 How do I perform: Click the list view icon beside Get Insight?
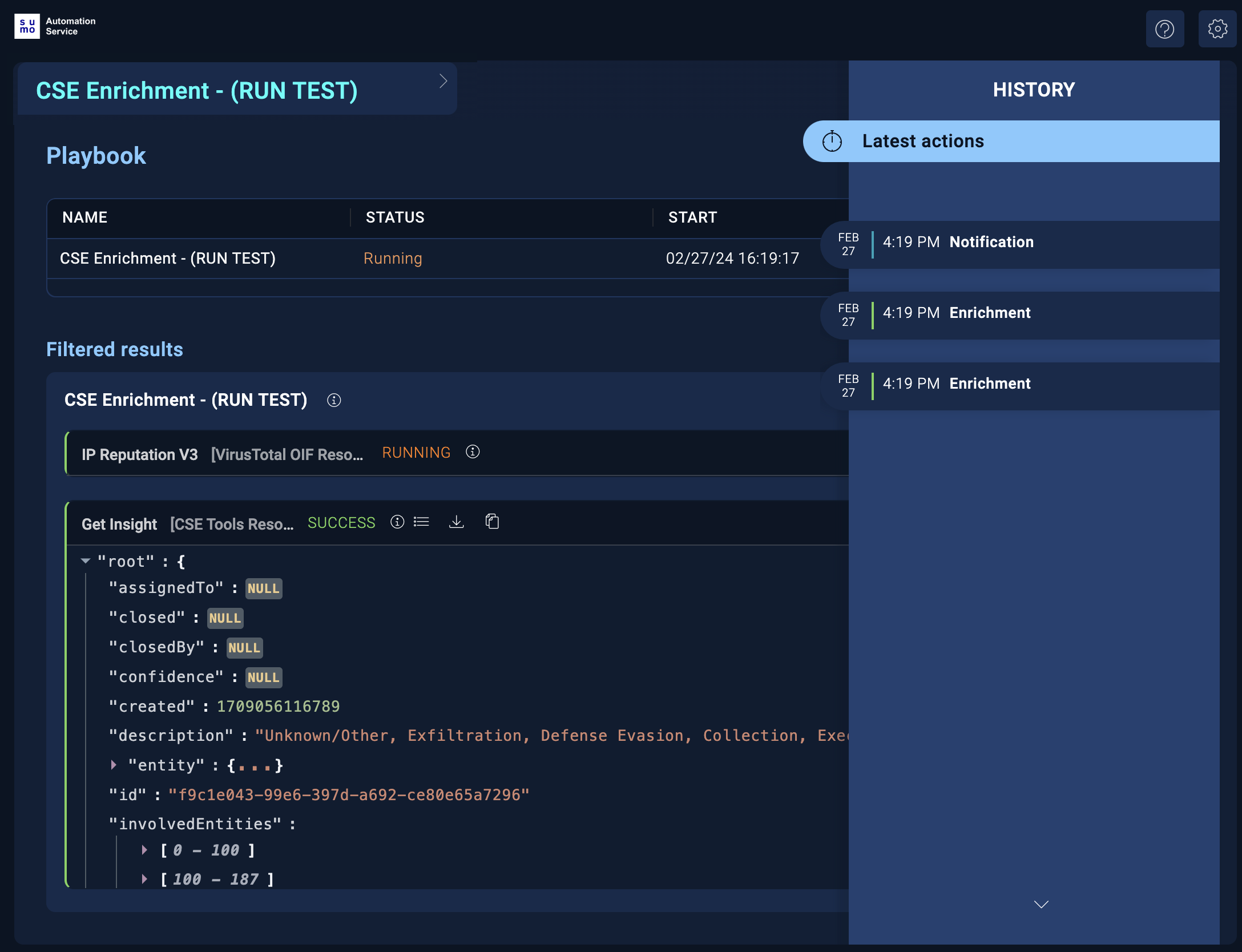[x=421, y=522]
